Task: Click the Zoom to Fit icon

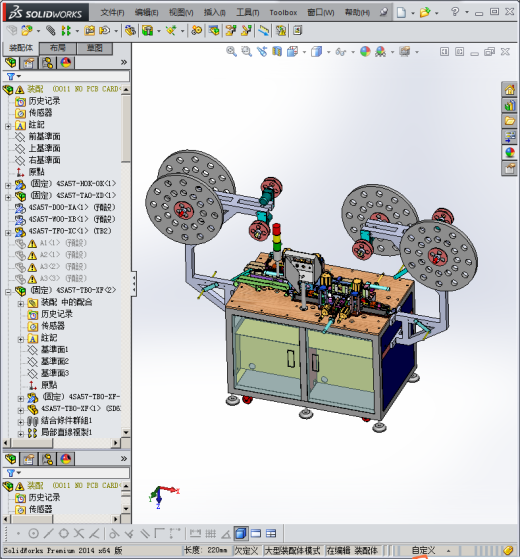Action: (231, 52)
